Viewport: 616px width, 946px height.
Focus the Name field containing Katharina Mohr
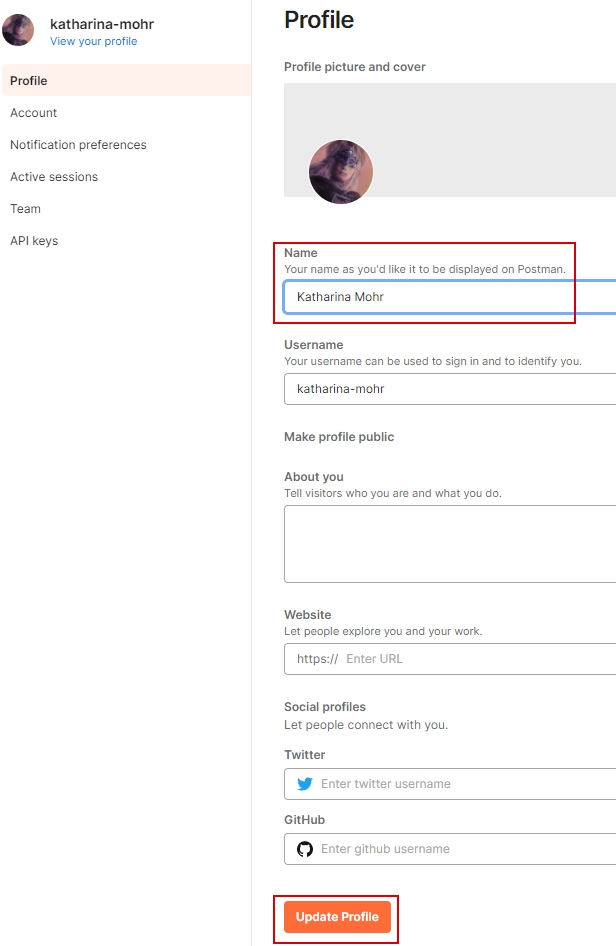click(450, 297)
